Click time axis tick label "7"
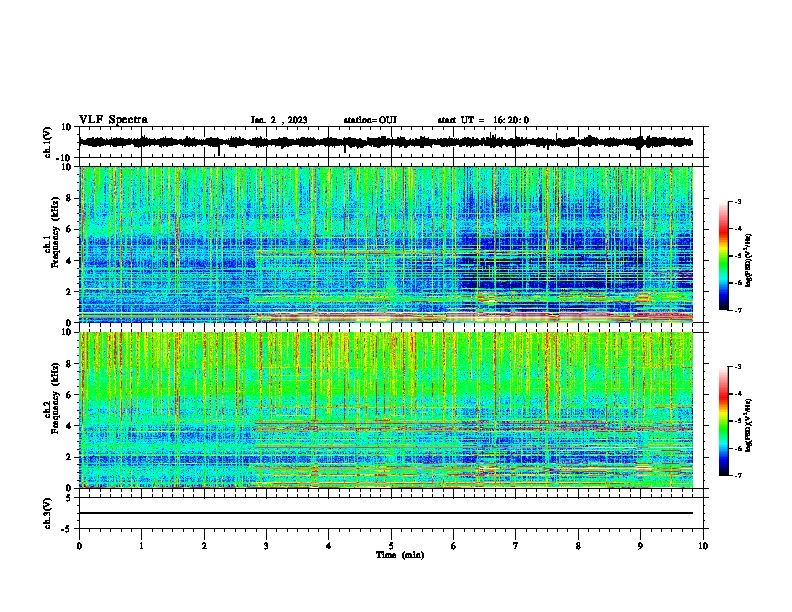 [x=516, y=546]
